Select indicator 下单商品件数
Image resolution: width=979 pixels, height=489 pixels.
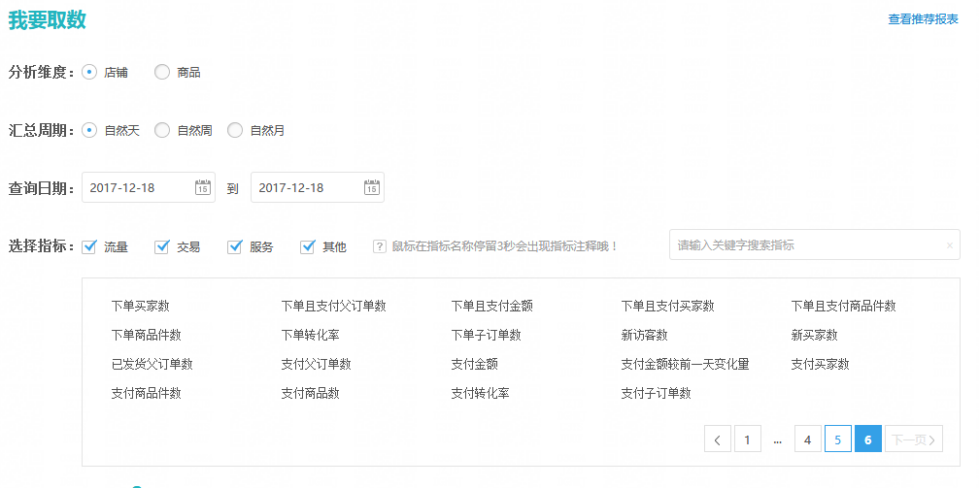tap(146, 335)
